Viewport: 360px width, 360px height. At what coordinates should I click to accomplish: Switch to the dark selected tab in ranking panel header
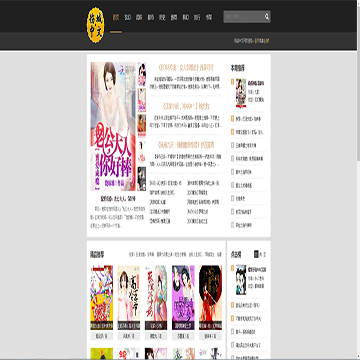[256, 254]
